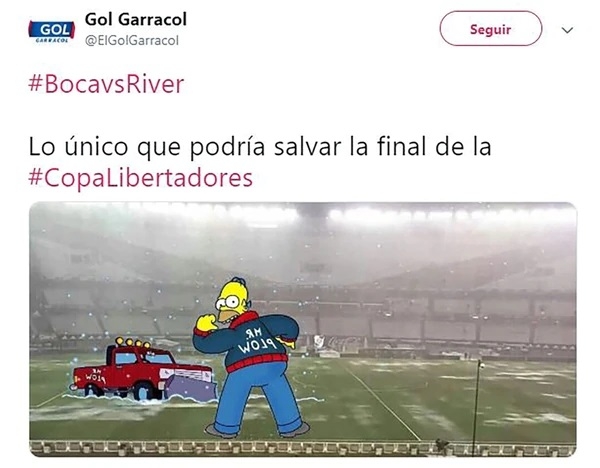Viewport: 600px width, 468px height.
Task: Open the @ElGolGarracol handle link
Action: pyautogui.click(x=132, y=41)
